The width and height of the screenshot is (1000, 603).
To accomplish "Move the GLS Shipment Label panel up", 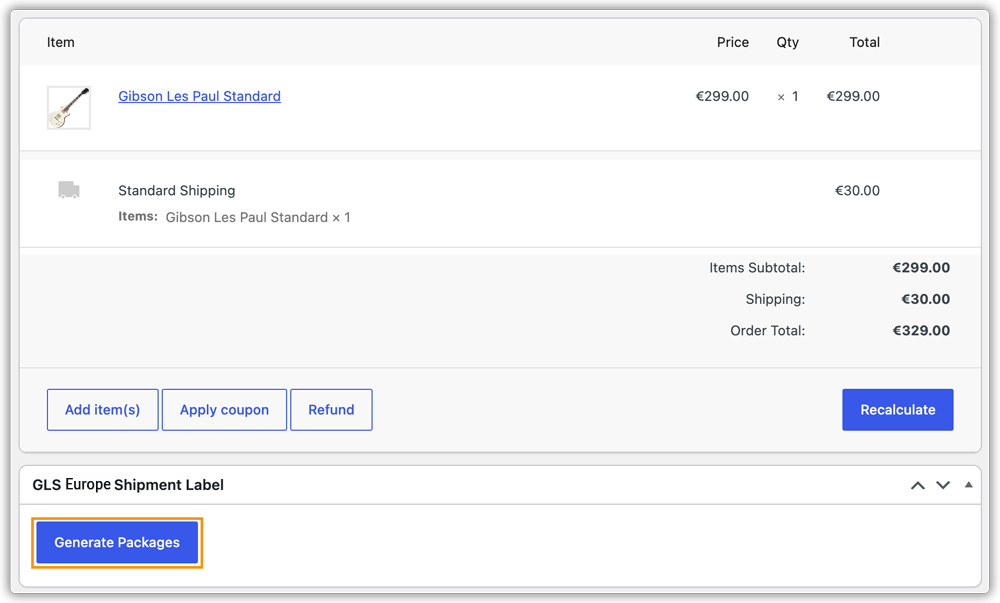I will pyautogui.click(x=918, y=485).
